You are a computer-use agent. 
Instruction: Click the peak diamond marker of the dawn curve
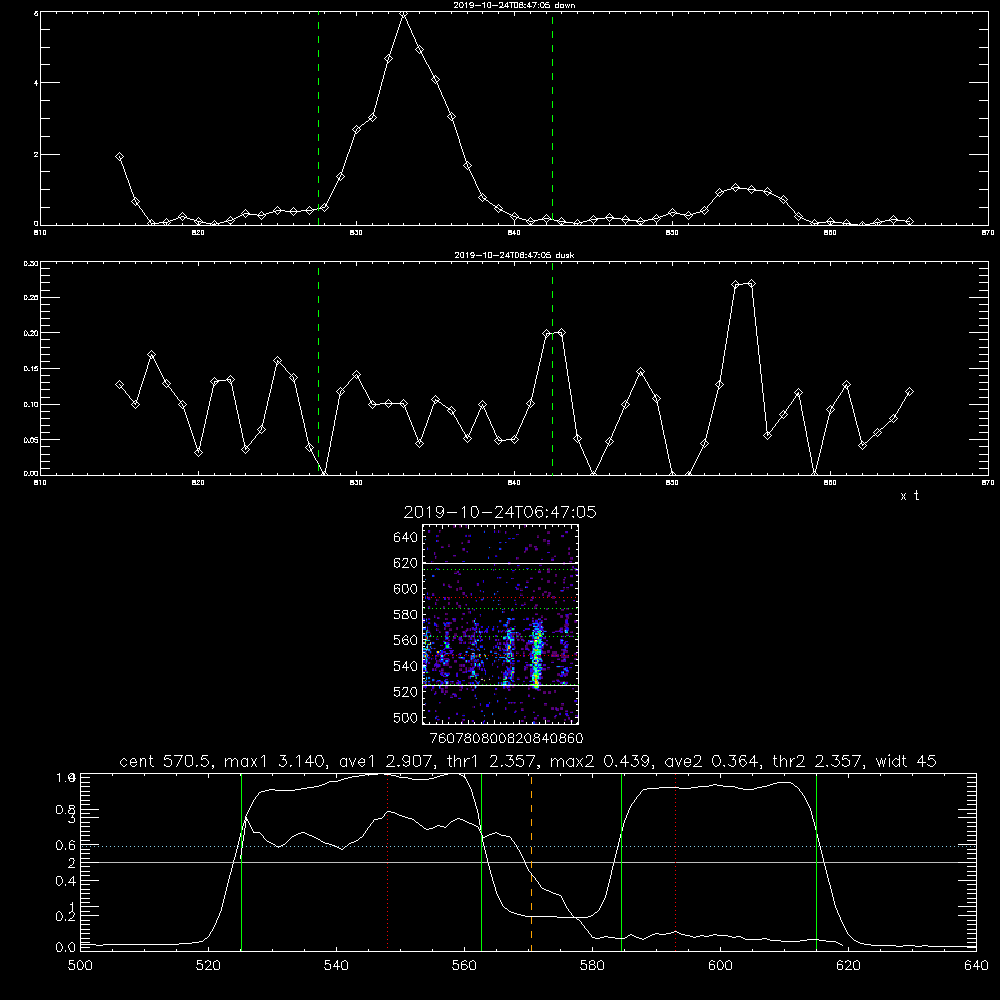[x=403, y=14]
